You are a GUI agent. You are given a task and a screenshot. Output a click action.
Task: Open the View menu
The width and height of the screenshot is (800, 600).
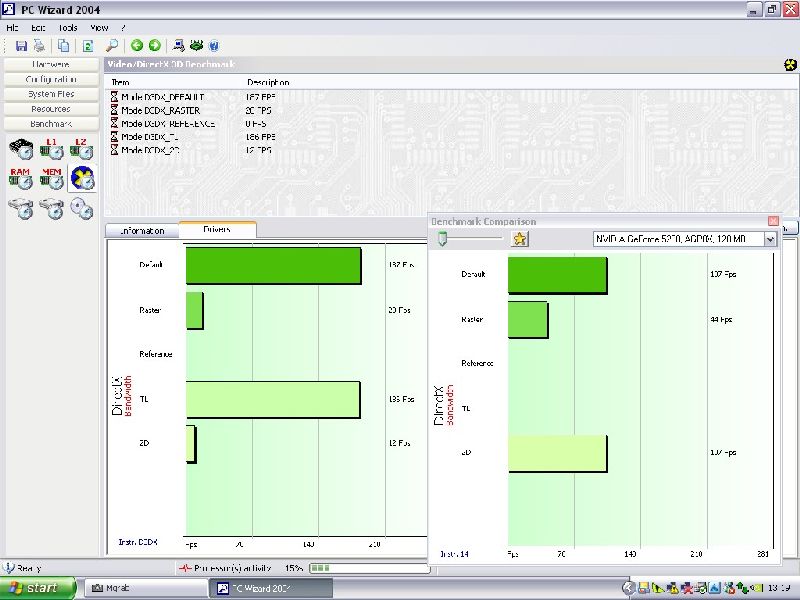(x=99, y=28)
